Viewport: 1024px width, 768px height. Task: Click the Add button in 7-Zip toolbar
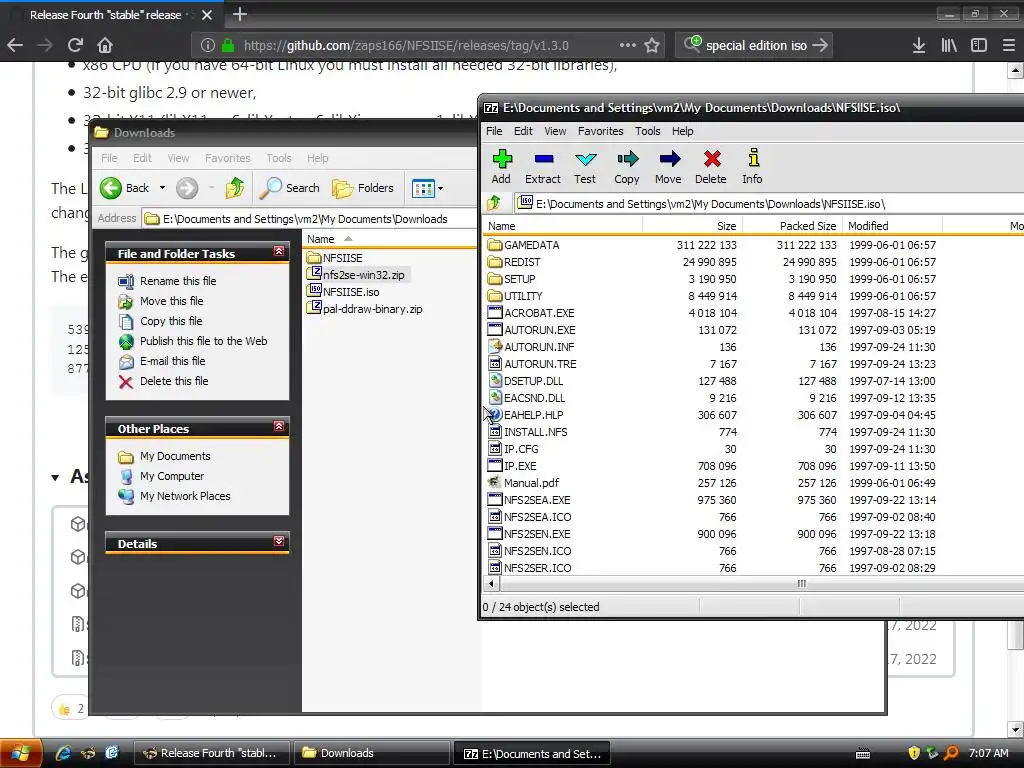click(501, 167)
